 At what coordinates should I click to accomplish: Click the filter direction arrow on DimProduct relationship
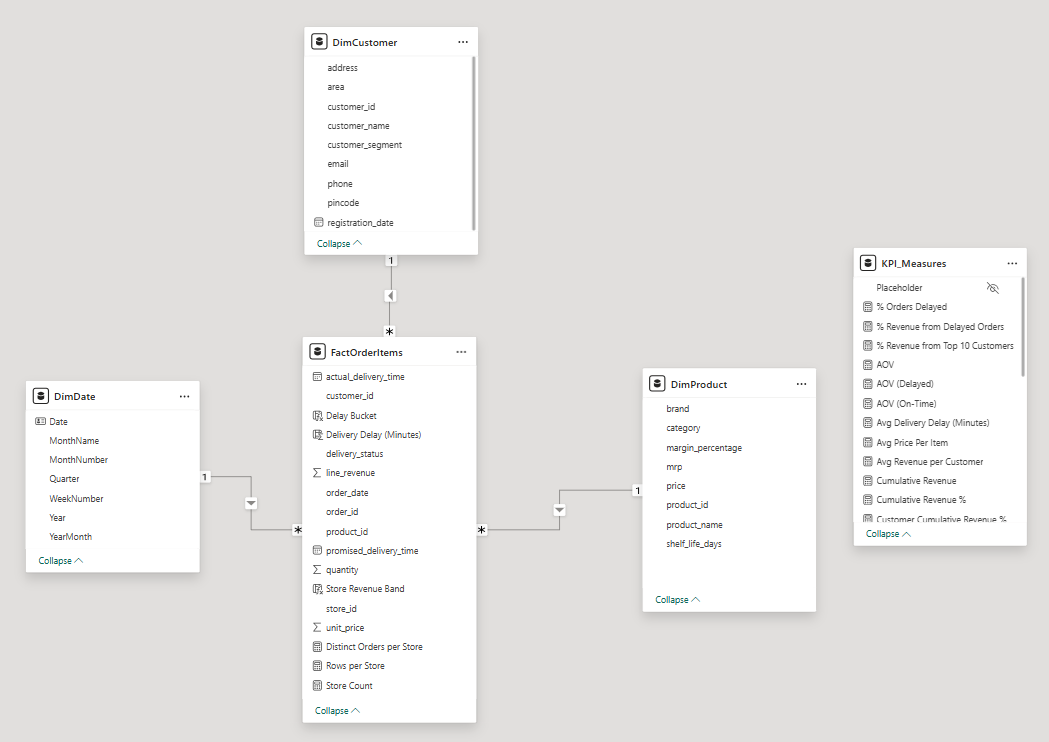point(559,510)
